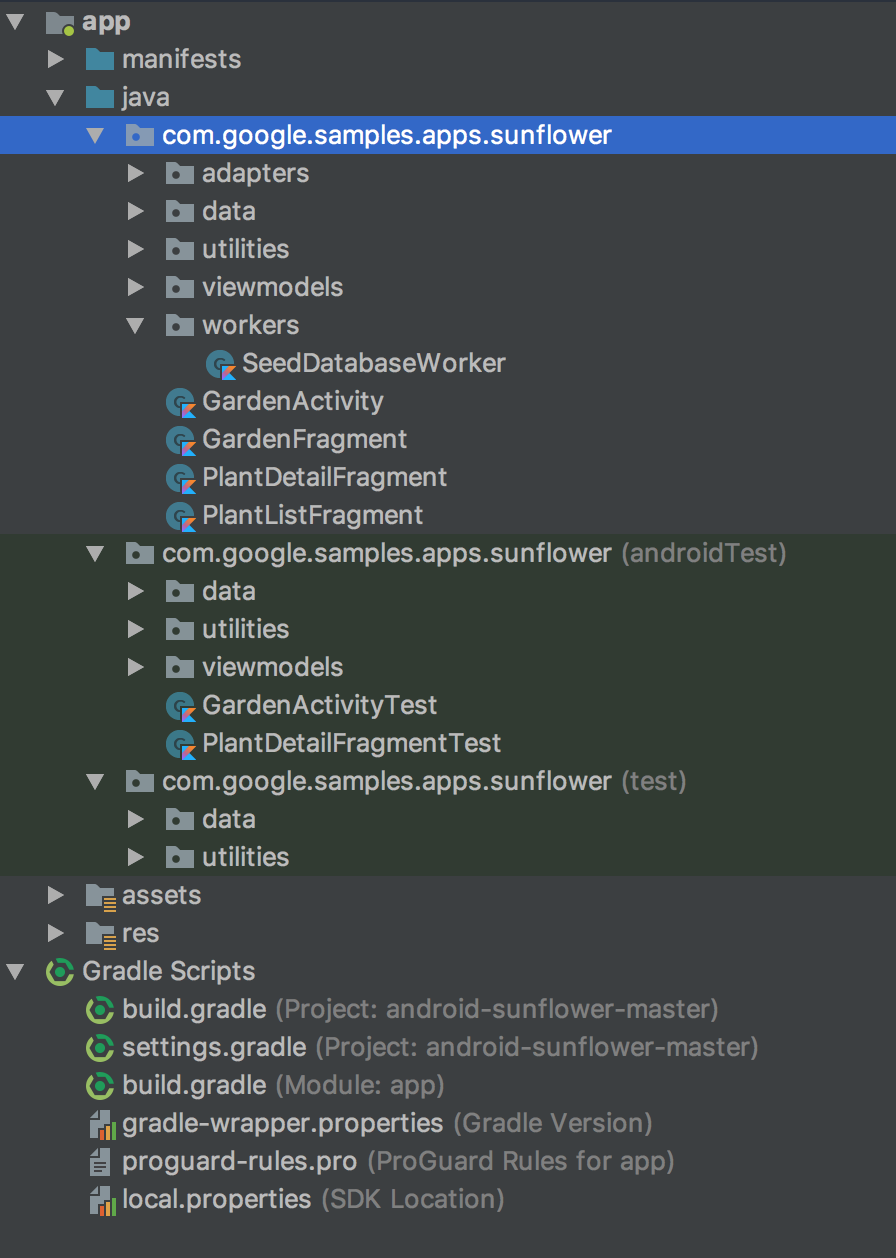Click the Project build.gradle file icon
The width and height of the screenshot is (896, 1258).
point(101,1009)
